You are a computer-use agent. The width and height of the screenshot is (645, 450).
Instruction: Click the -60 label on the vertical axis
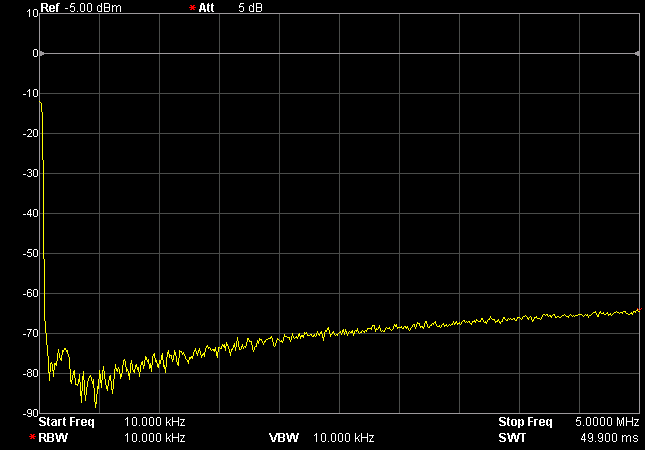30,293
